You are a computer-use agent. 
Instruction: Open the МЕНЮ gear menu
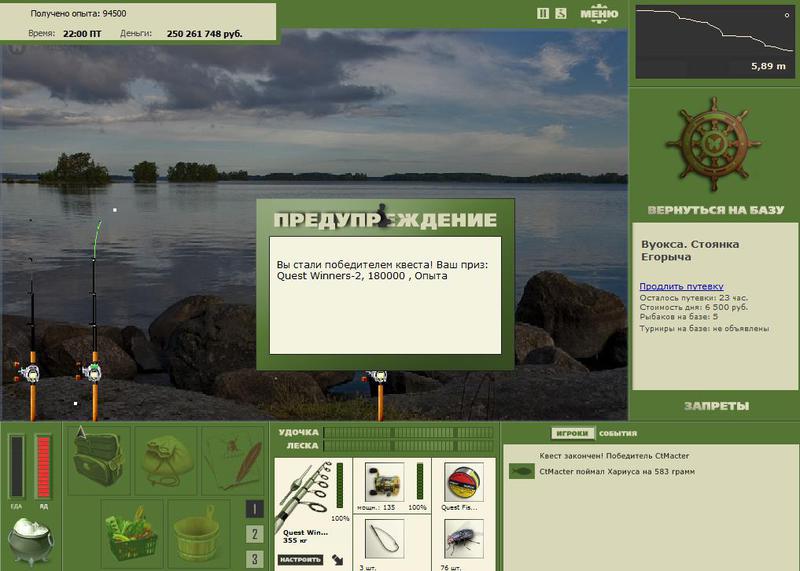(x=599, y=14)
